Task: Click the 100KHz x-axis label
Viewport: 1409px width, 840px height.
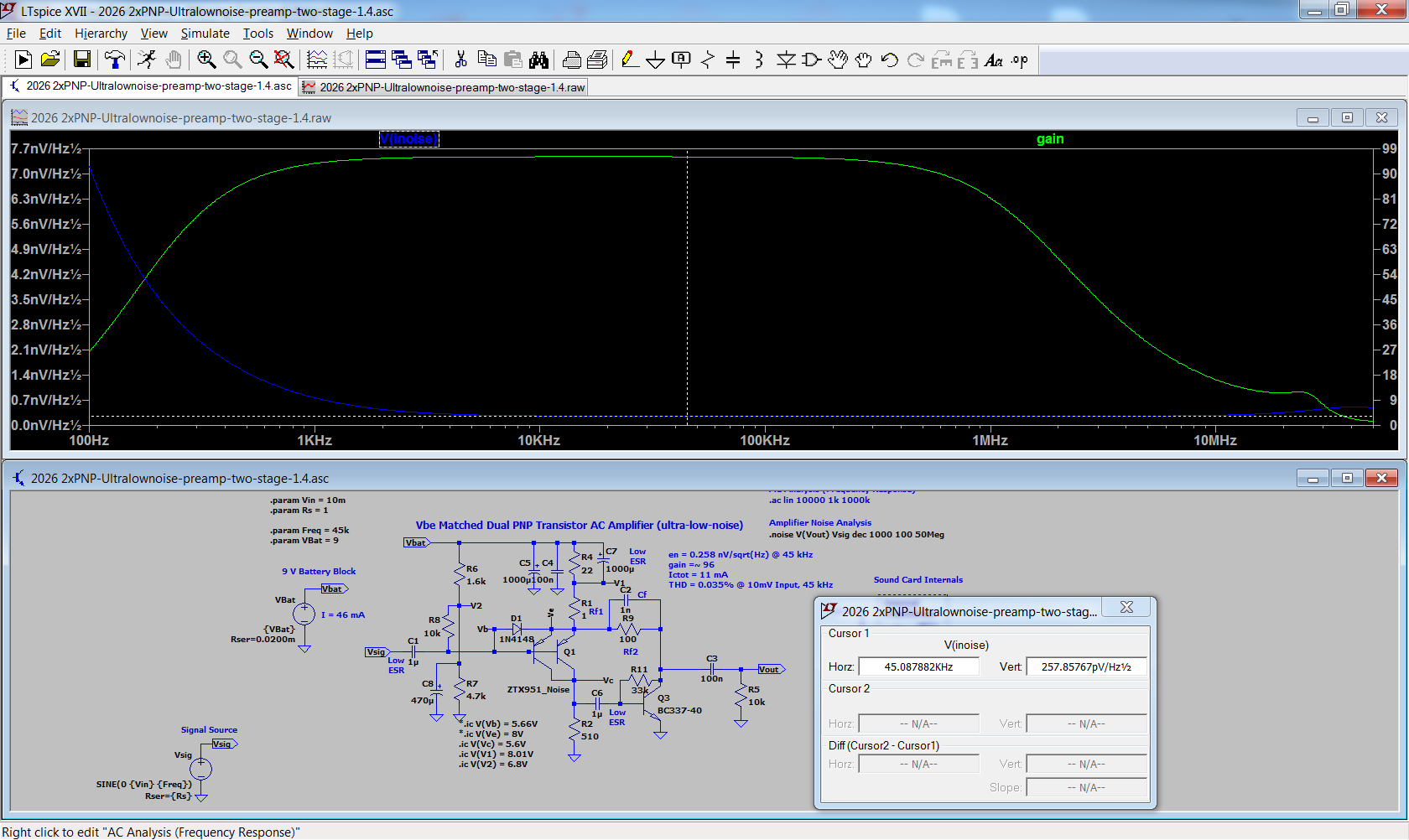Action: (x=764, y=440)
